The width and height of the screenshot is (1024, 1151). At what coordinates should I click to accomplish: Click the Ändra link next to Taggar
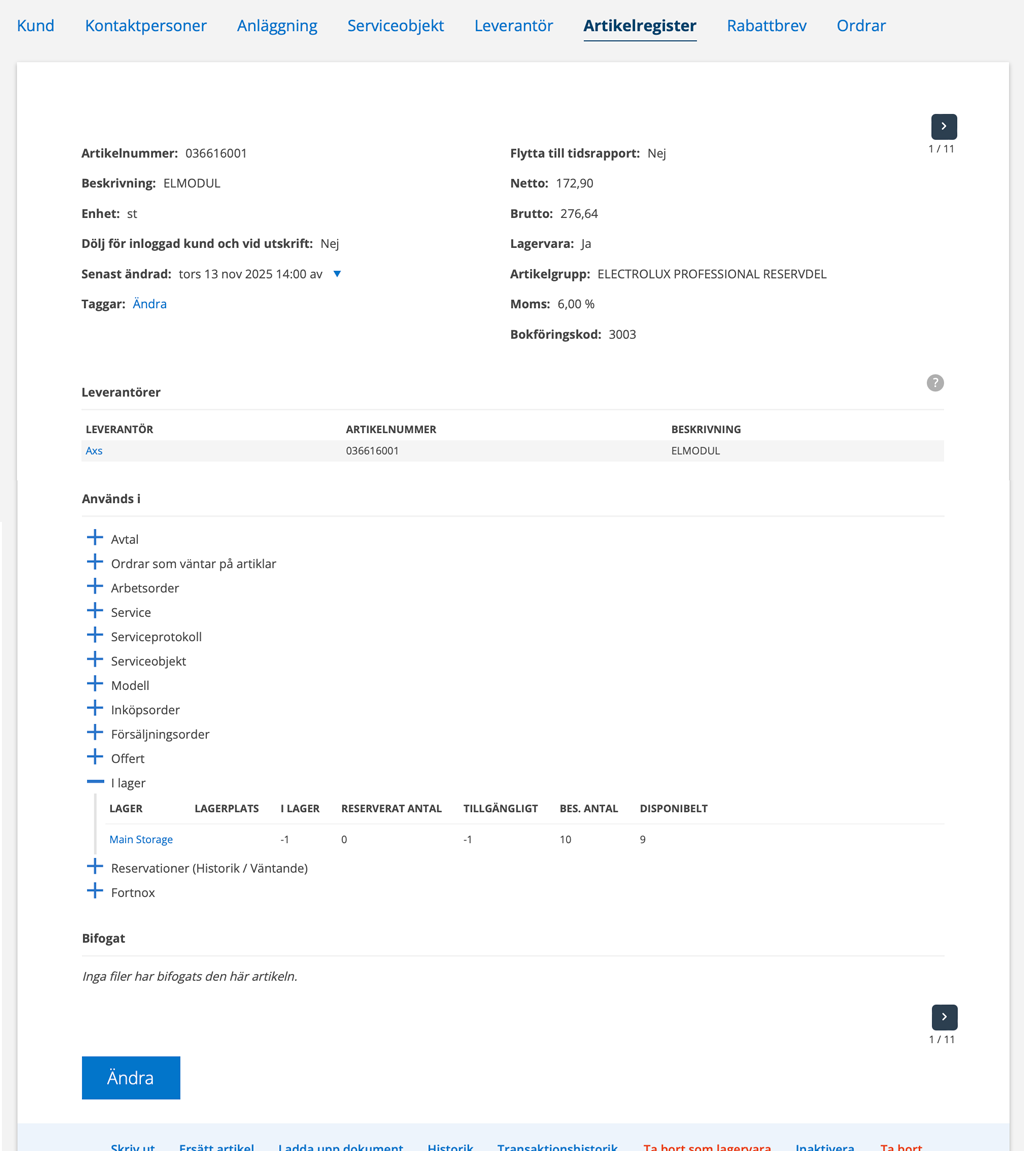(150, 304)
